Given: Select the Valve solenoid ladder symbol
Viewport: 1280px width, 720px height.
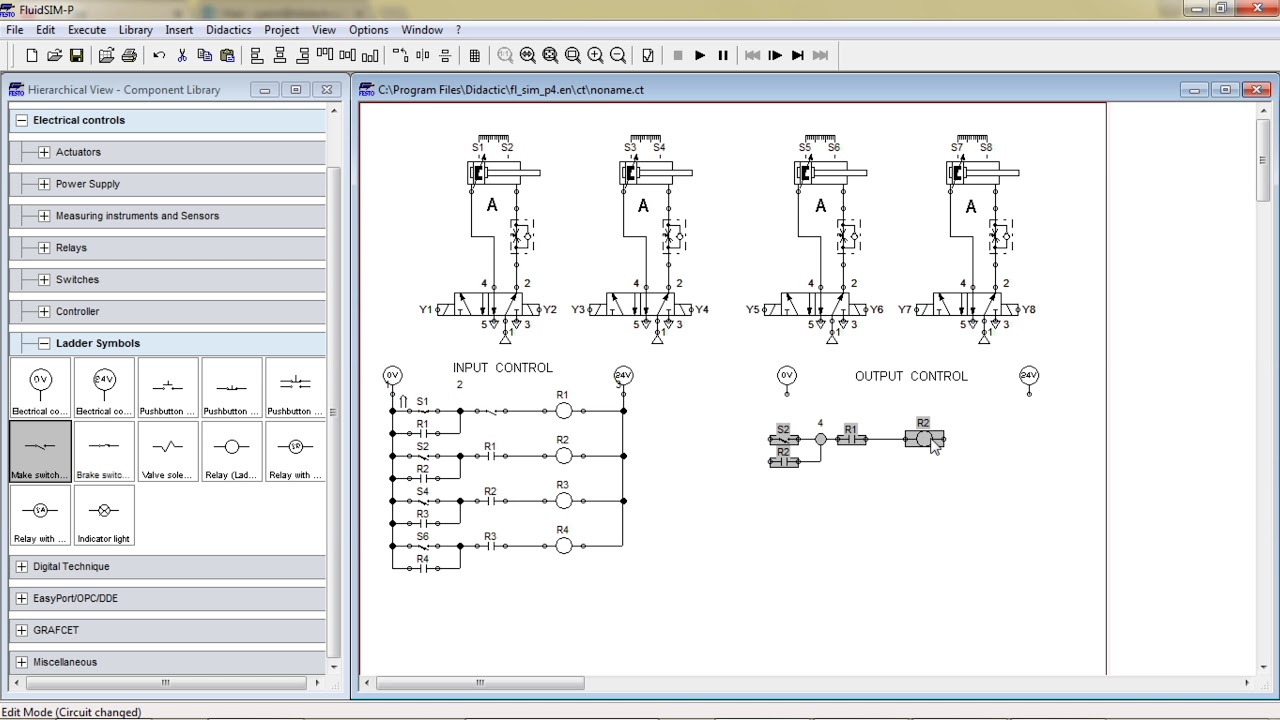Looking at the screenshot, I should coord(168,452).
